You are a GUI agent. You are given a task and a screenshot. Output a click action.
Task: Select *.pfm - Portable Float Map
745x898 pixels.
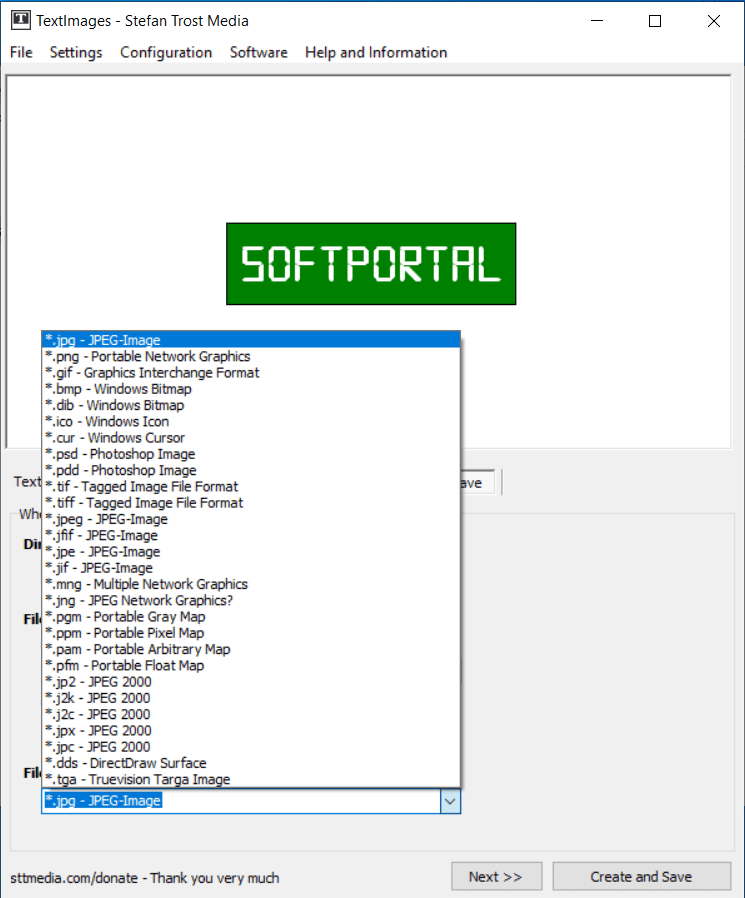[251, 665]
